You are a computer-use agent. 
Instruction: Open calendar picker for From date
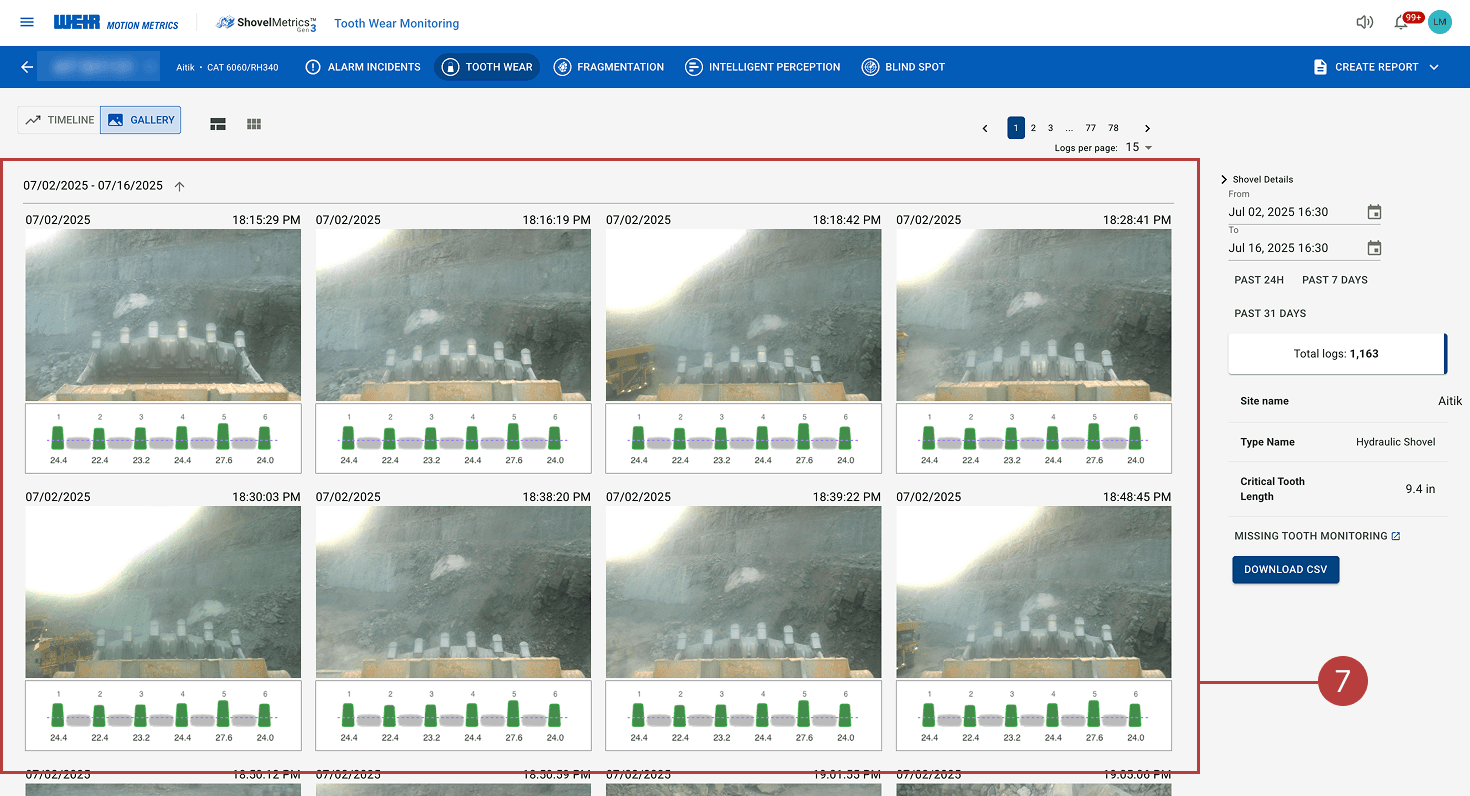click(x=1374, y=212)
